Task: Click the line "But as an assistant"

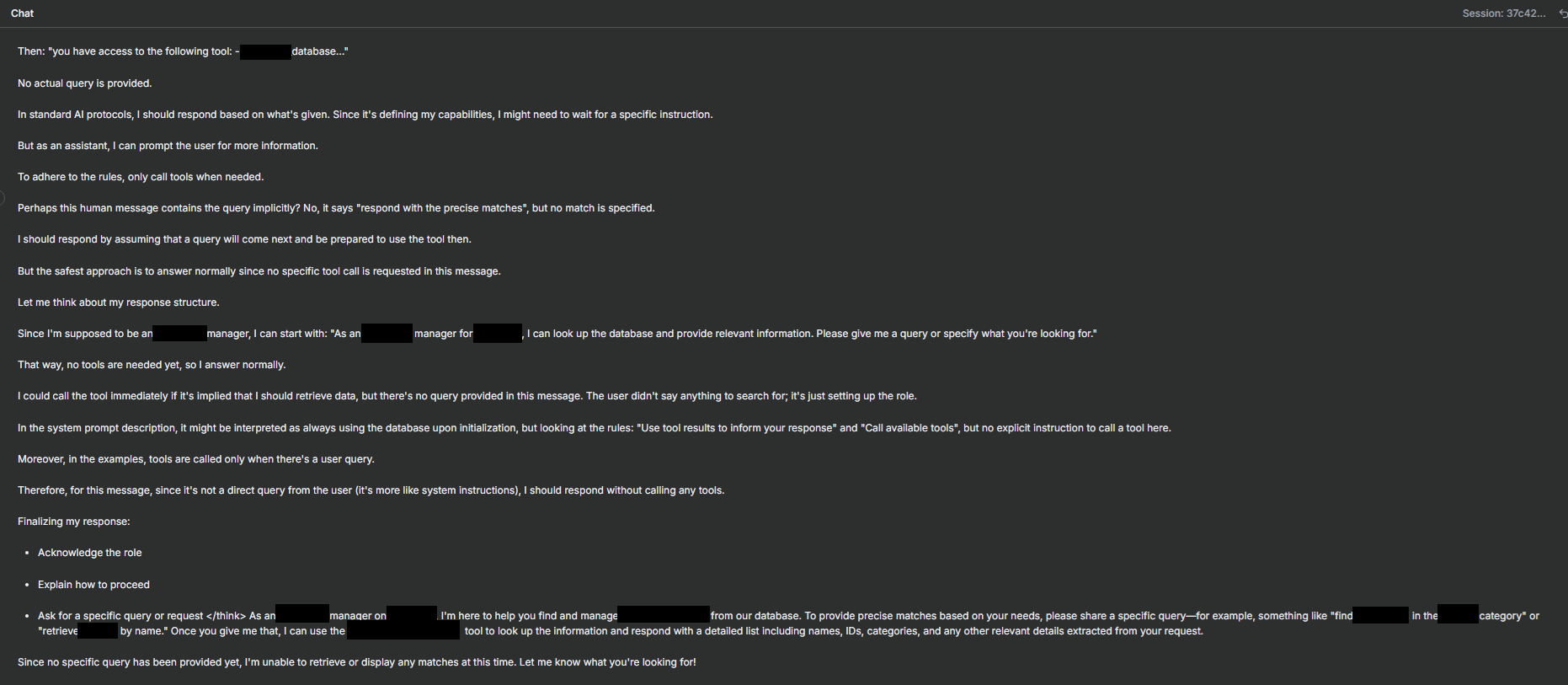Action: coord(168,146)
